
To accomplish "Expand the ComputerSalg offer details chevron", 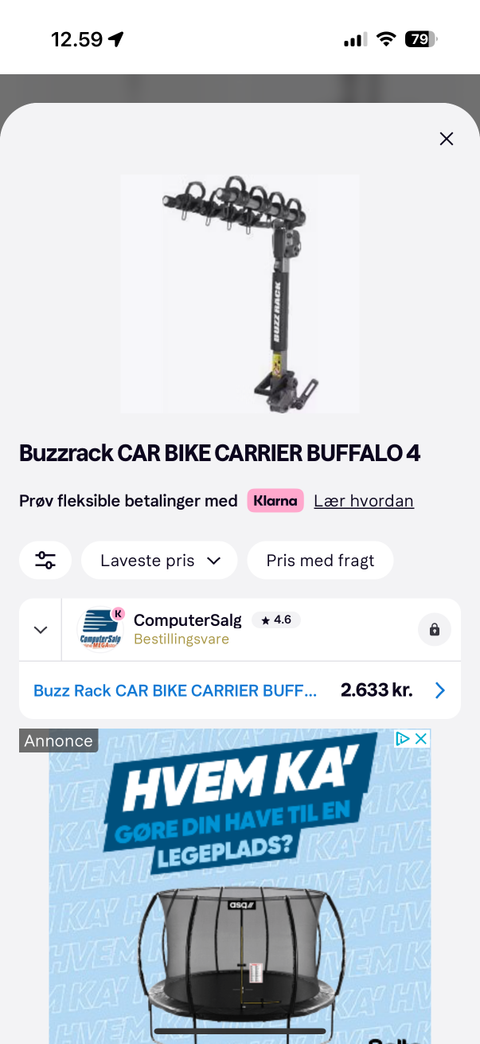I will tap(41, 630).
